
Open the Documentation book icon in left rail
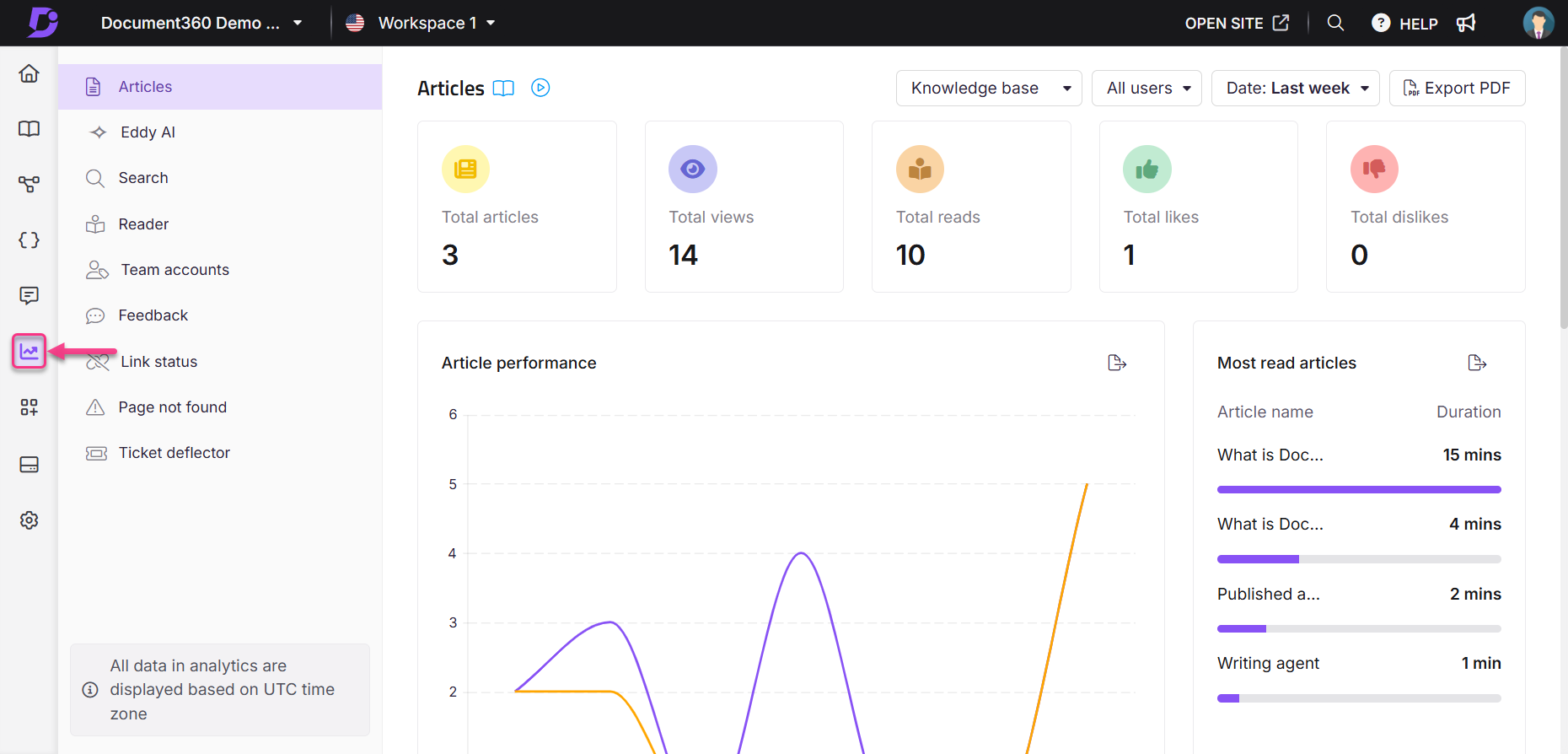(30, 129)
